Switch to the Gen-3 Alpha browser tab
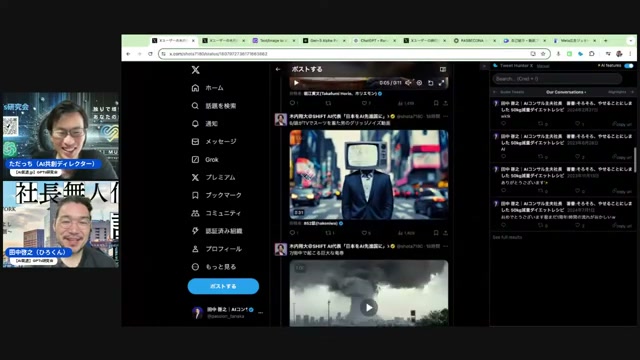The image size is (640, 360). click(x=324, y=41)
